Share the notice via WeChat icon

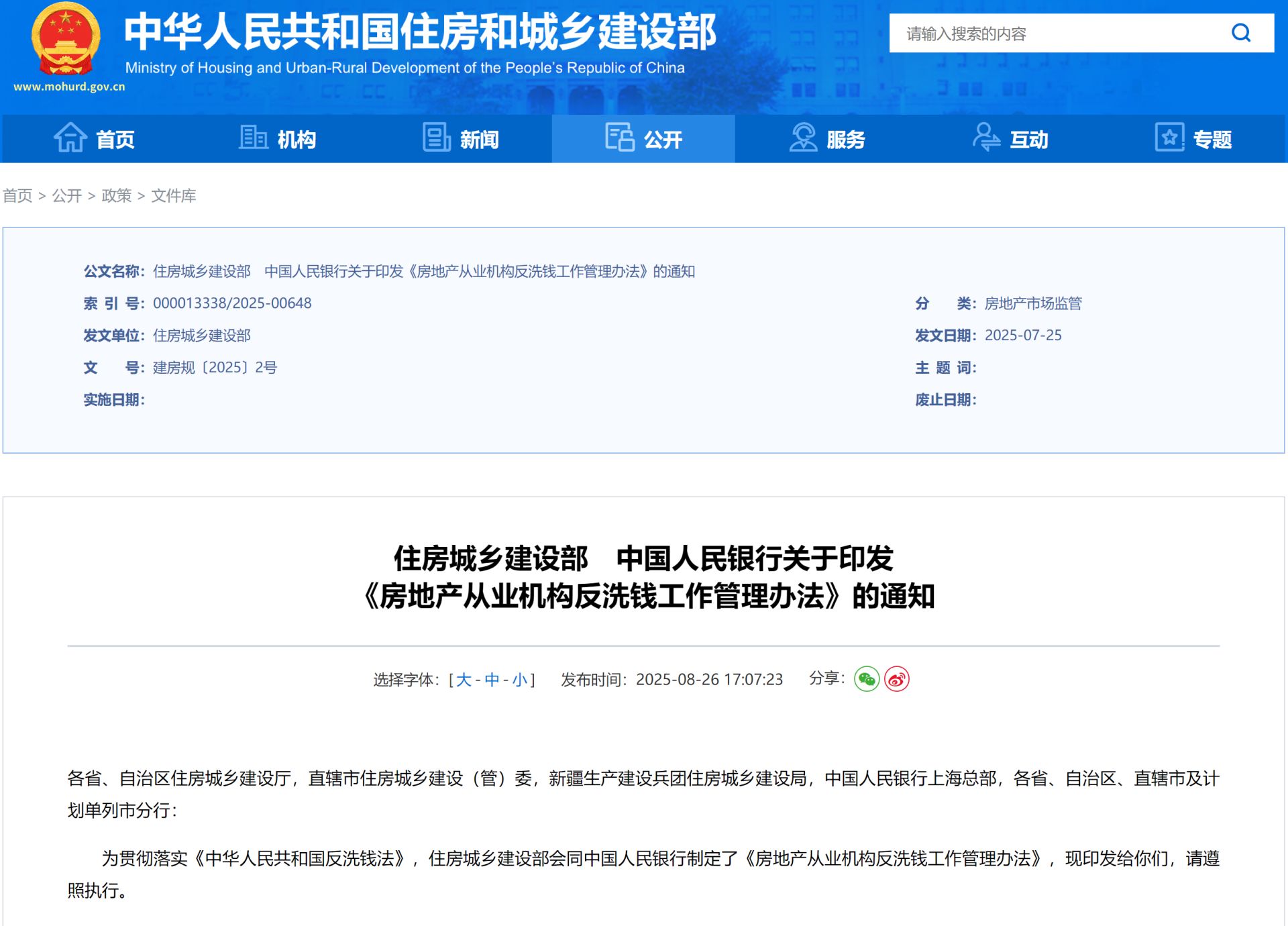(866, 679)
